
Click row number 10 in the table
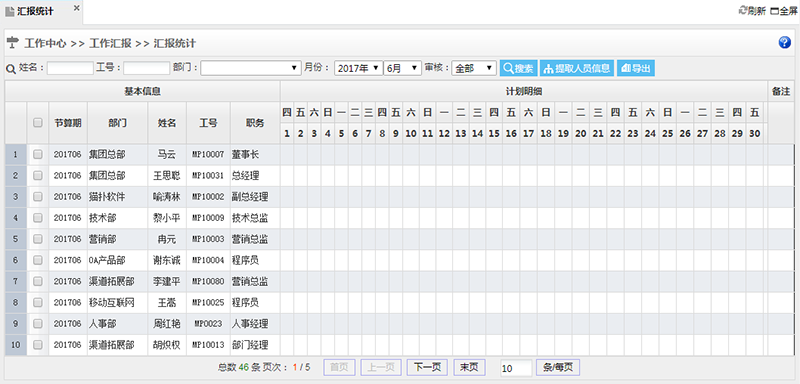point(16,345)
